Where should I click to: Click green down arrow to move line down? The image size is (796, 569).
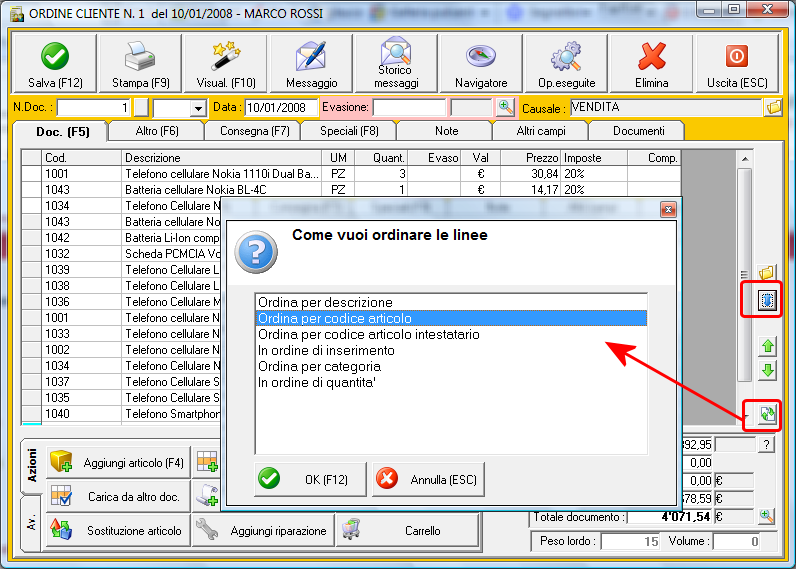point(768,370)
